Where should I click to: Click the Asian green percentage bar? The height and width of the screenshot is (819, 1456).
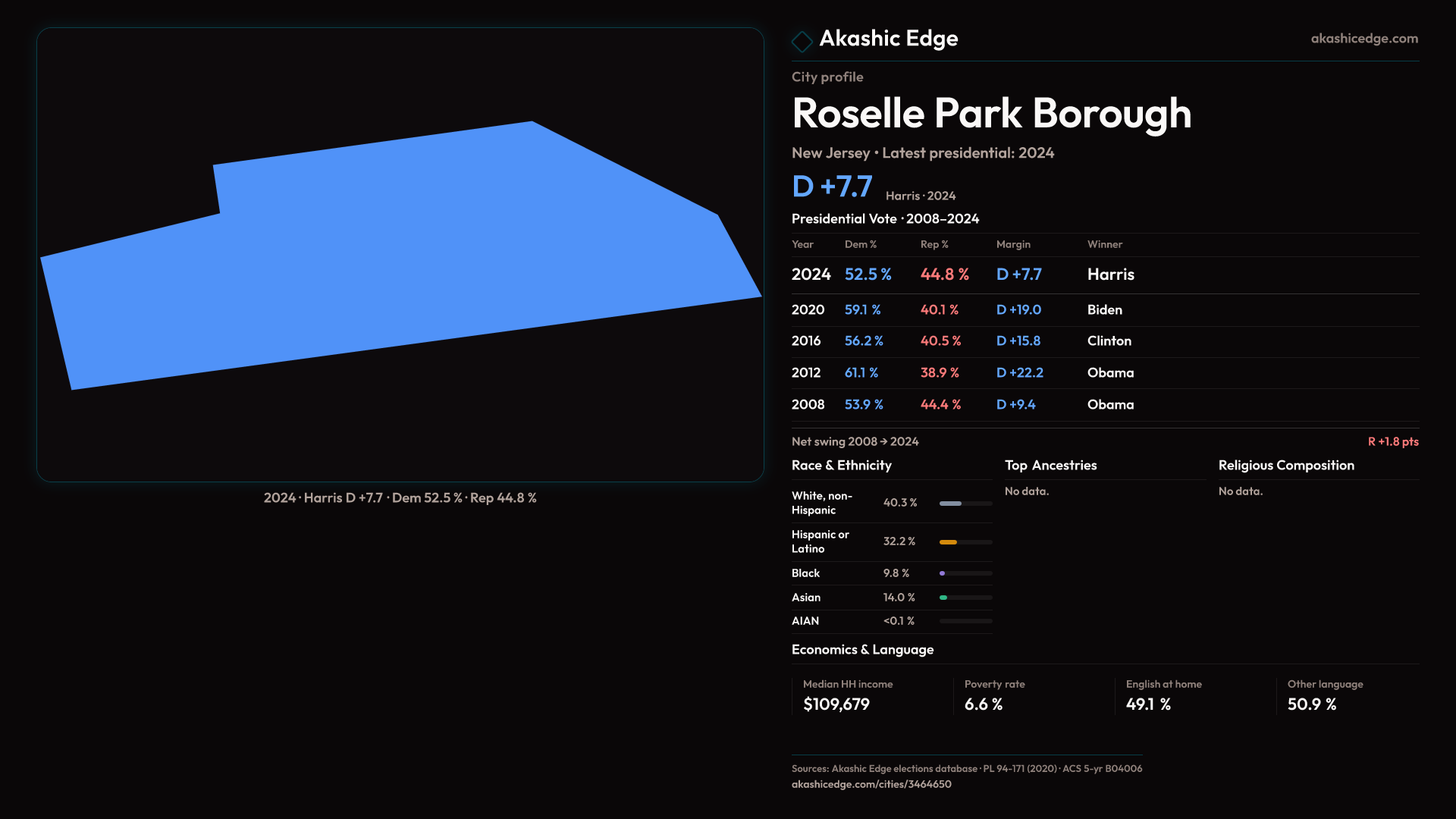tap(944, 598)
